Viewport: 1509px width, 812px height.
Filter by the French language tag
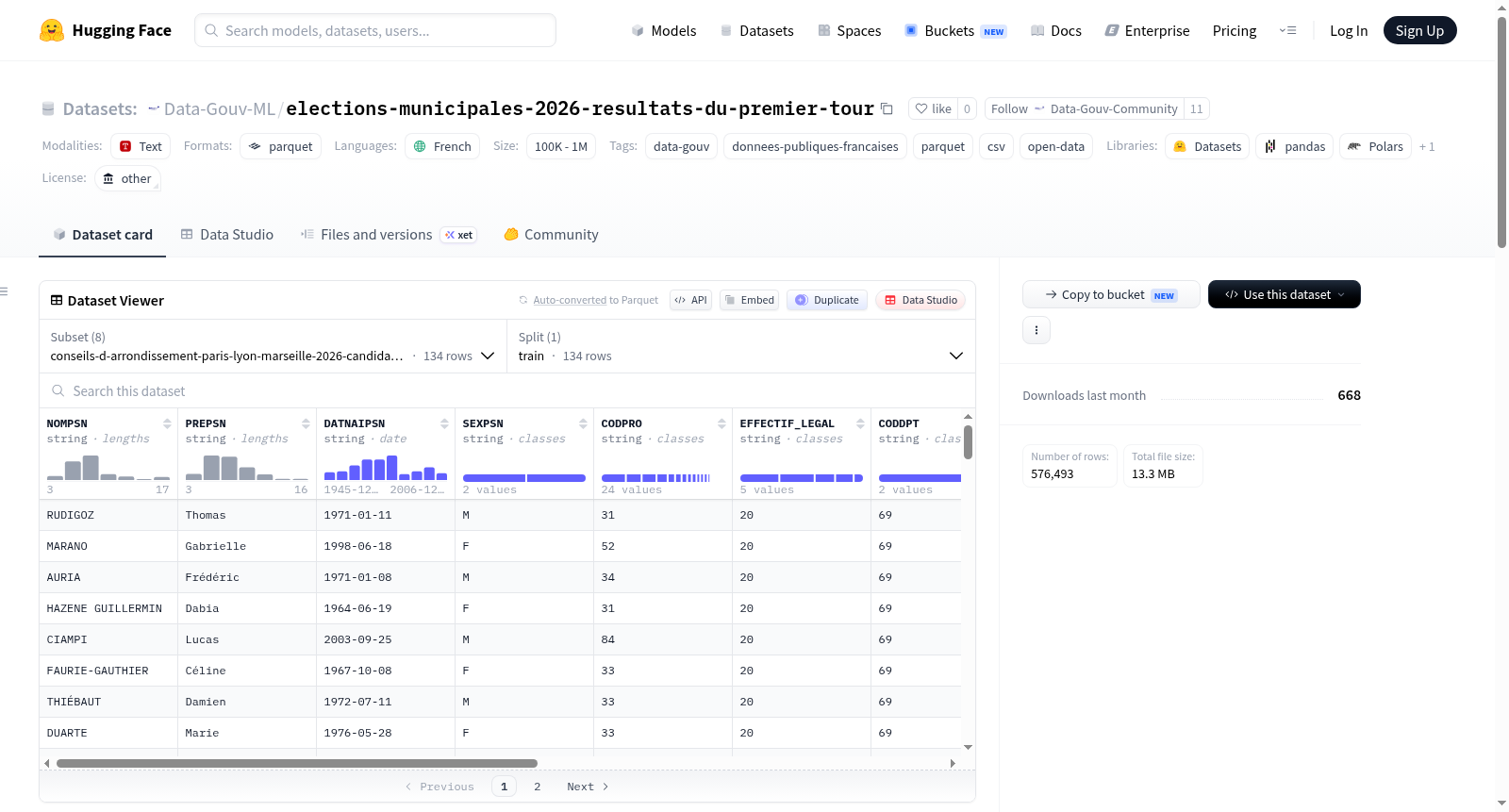coord(442,146)
